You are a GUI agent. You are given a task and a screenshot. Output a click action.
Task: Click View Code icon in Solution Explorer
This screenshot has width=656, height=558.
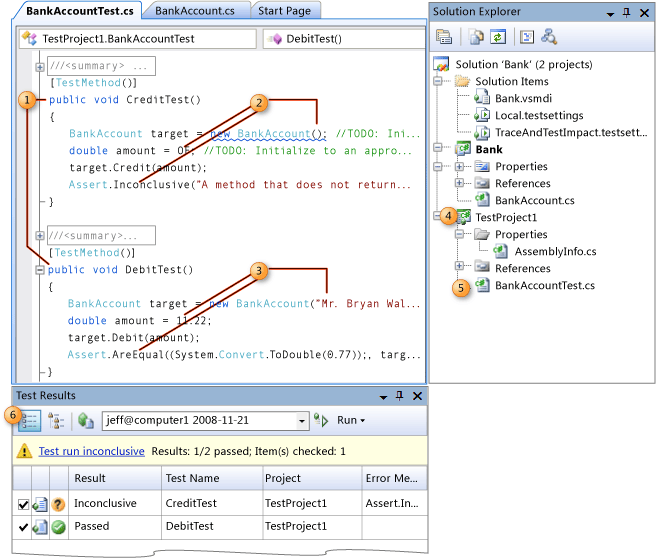[527, 37]
